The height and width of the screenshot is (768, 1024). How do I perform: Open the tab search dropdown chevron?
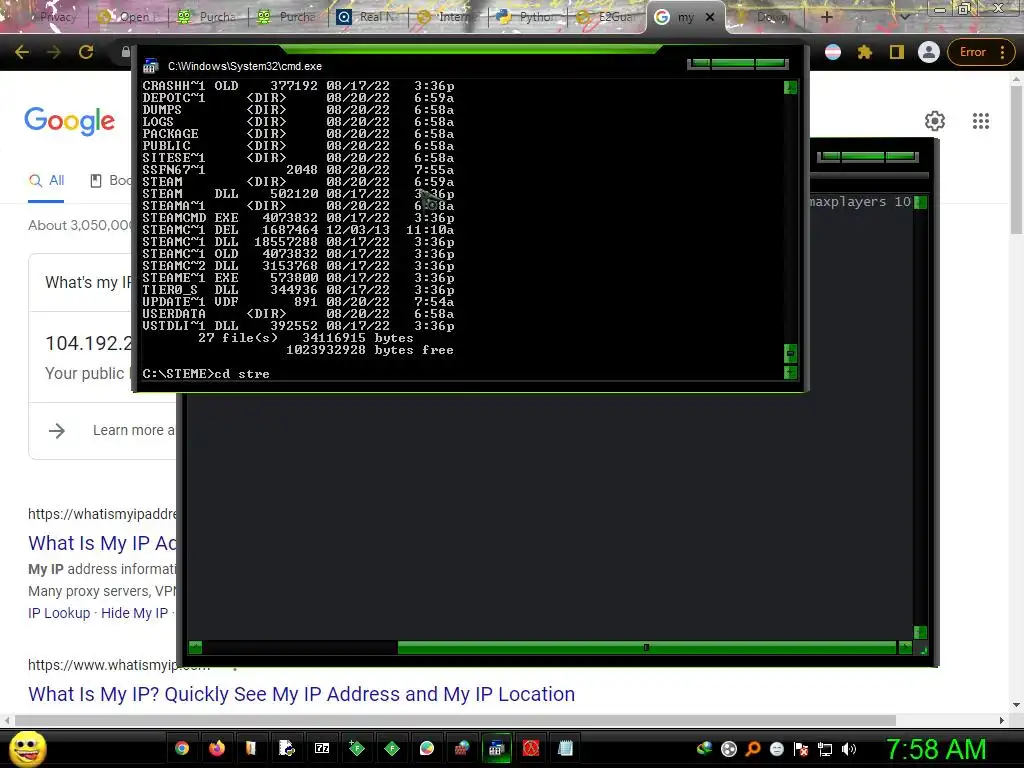coord(904,17)
